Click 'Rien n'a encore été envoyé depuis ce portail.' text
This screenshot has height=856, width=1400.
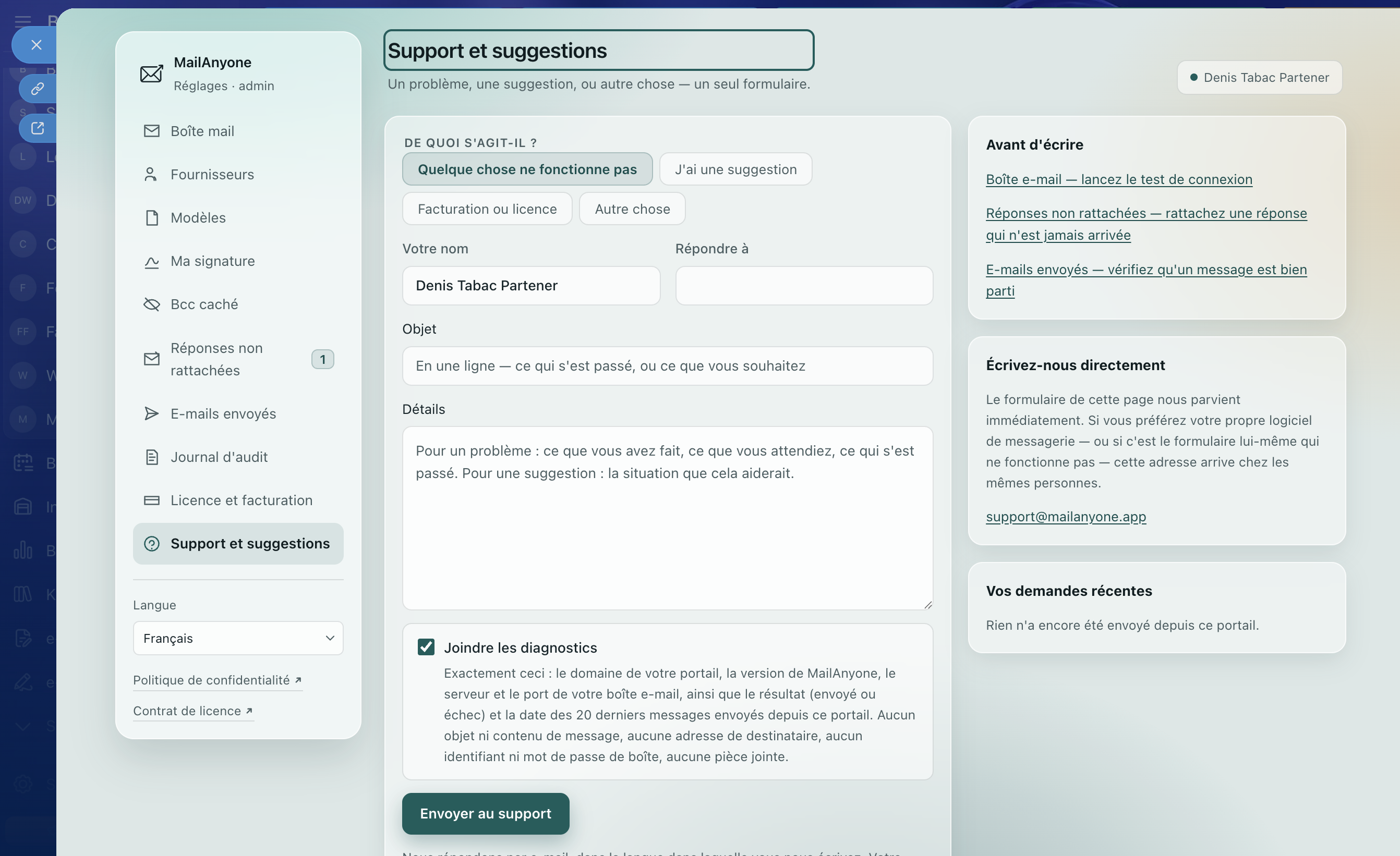point(1122,625)
